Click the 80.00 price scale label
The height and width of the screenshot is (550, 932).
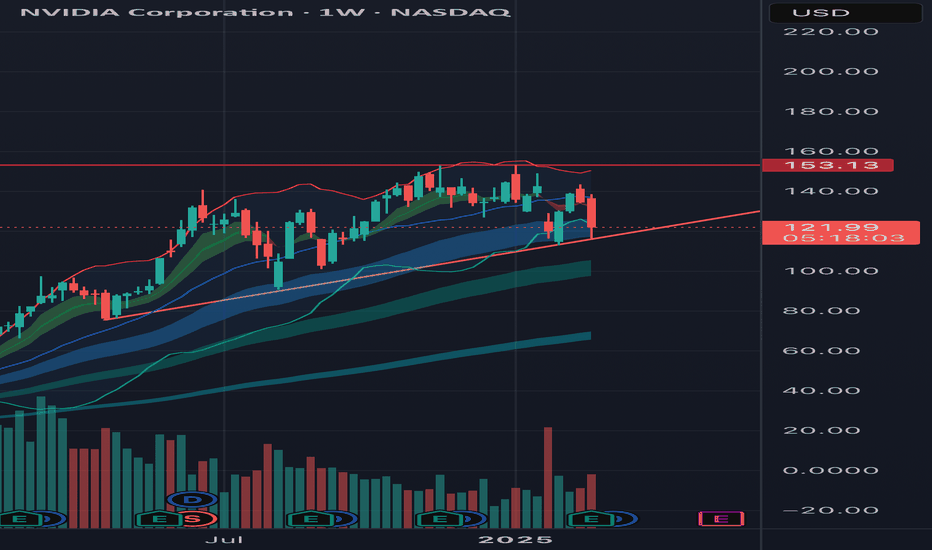[821, 310]
